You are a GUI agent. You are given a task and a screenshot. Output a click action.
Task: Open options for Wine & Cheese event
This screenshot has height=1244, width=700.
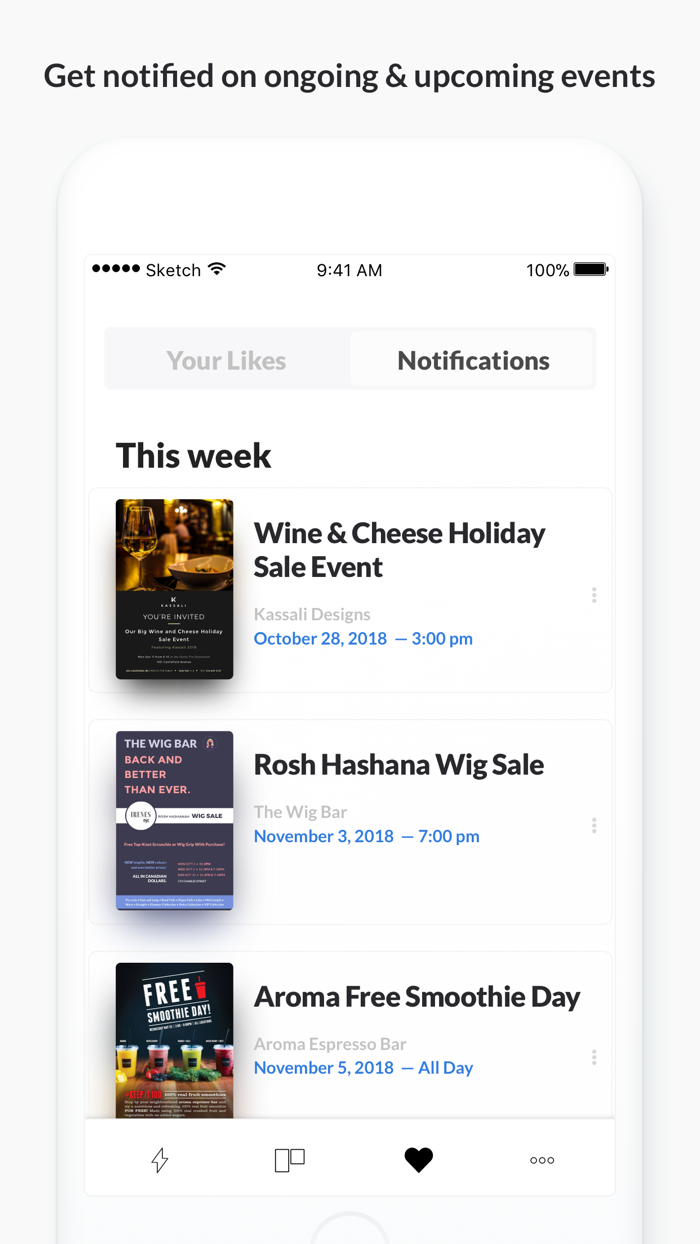pos(594,595)
